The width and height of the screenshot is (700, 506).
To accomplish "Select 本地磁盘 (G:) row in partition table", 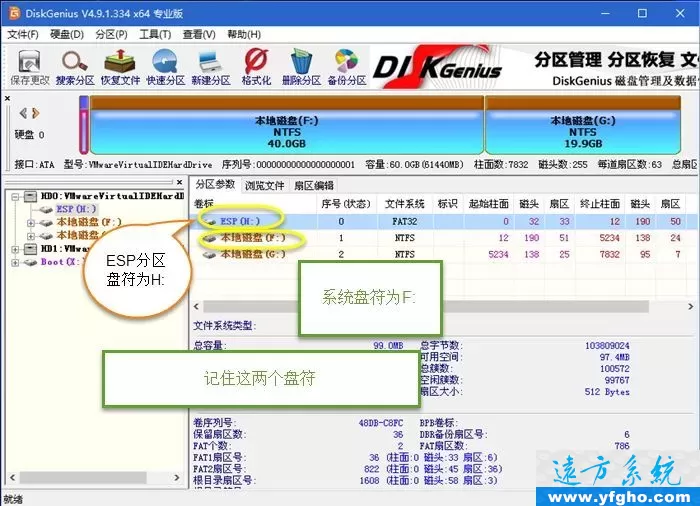I will pos(444,254).
